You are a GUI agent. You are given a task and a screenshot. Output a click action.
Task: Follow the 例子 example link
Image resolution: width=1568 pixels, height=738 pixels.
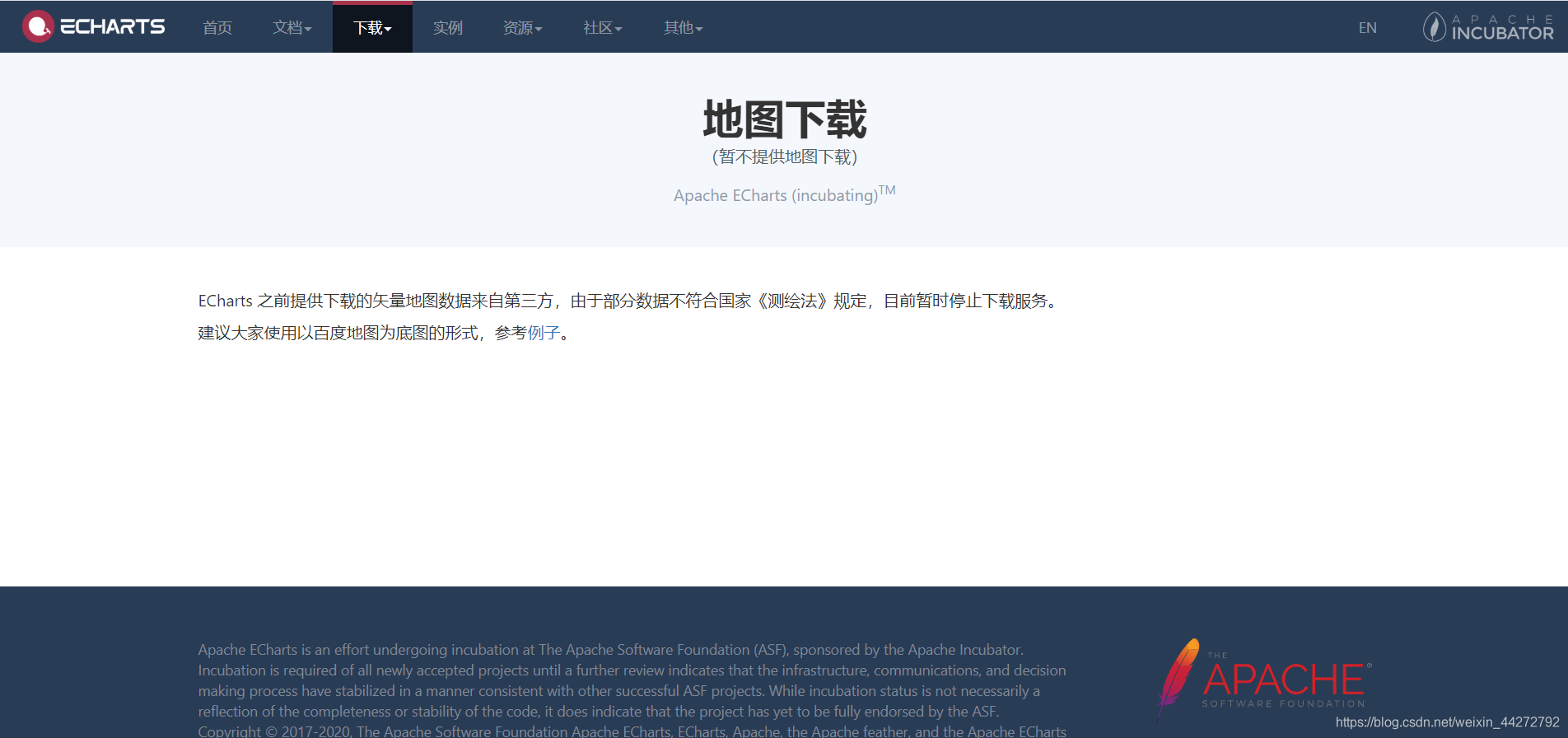pyautogui.click(x=544, y=333)
